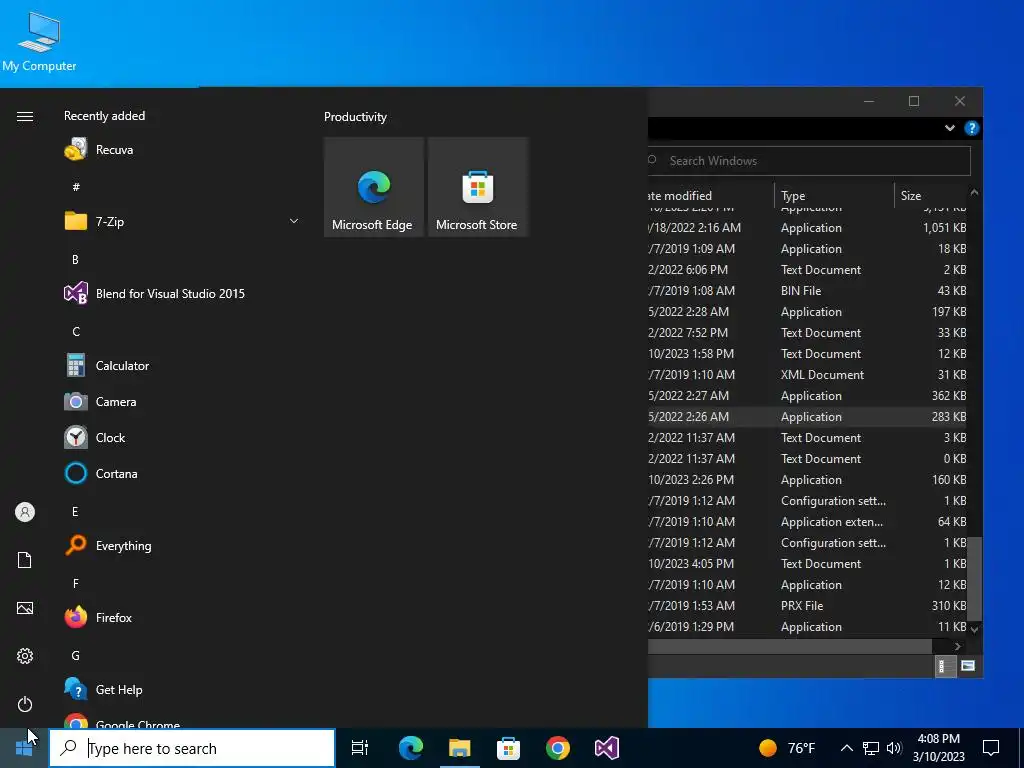Launch Cortana from the app list
This screenshot has width=1024, height=768.
coord(182,473)
